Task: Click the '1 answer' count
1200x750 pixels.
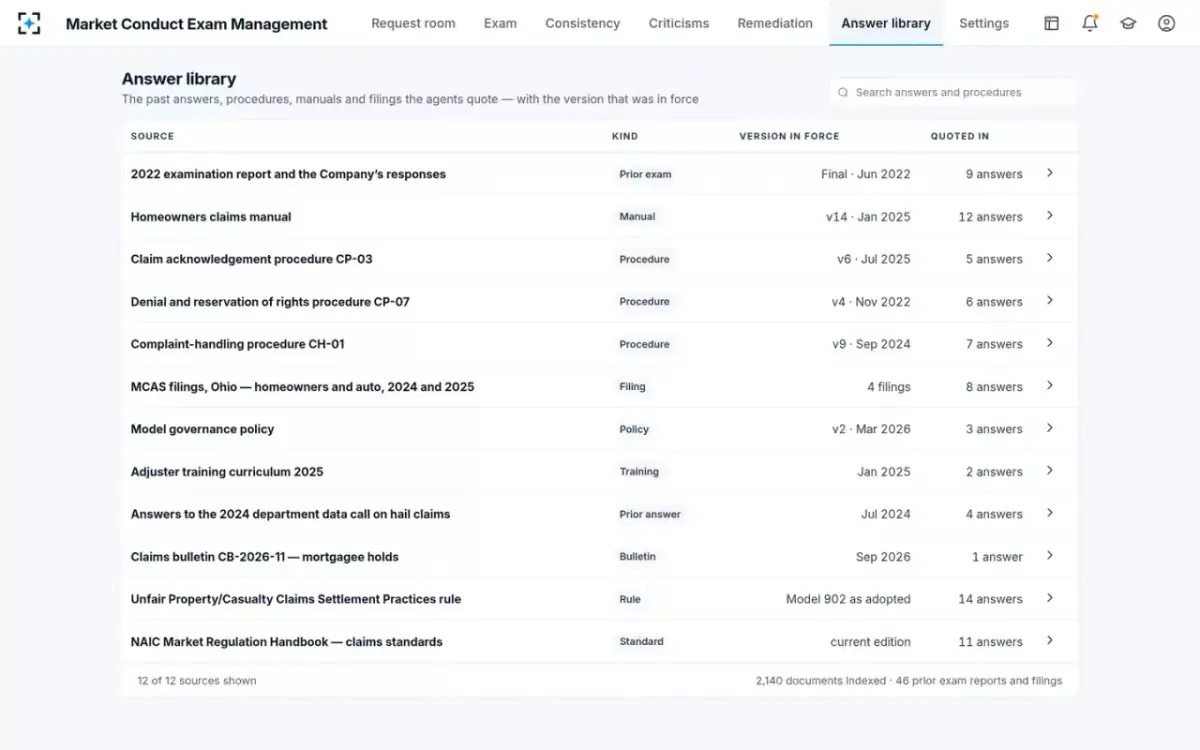Action: click(x=997, y=557)
